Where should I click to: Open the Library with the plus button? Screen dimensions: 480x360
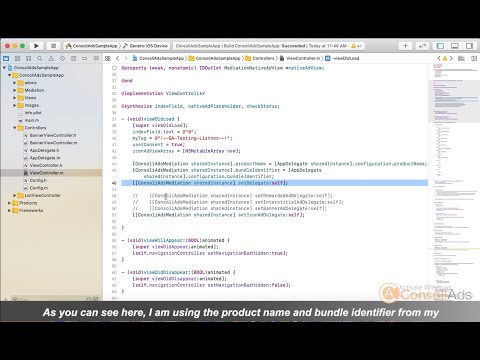click(405, 46)
